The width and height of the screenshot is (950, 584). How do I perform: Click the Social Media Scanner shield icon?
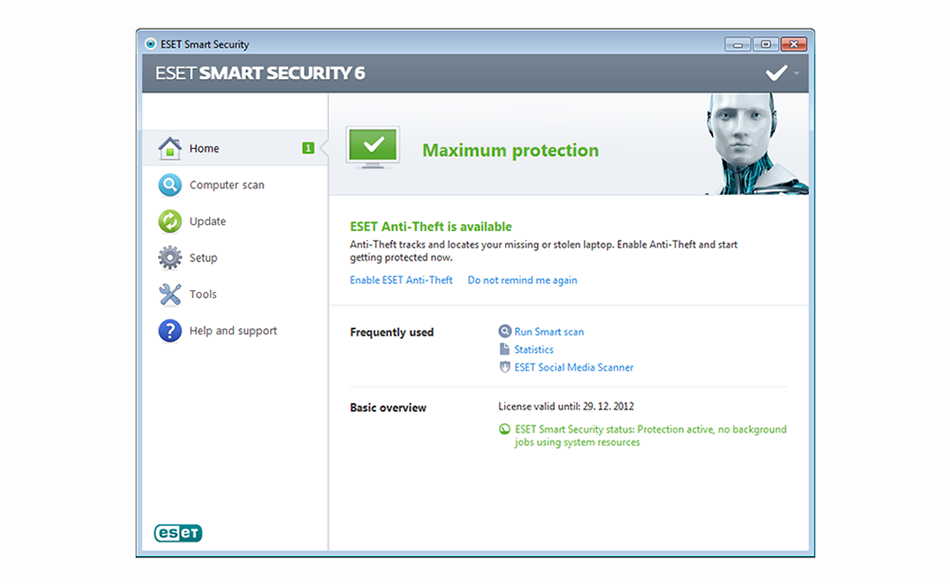pyautogui.click(x=505, y=367)
